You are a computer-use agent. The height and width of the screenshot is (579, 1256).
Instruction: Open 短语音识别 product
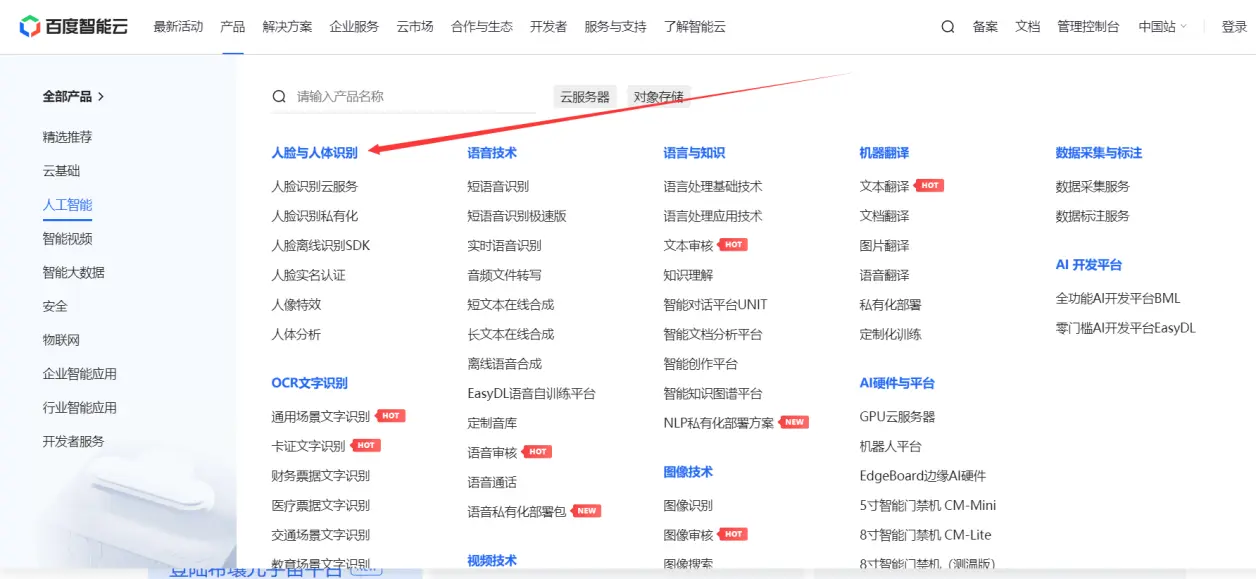(x=498, y=186)
